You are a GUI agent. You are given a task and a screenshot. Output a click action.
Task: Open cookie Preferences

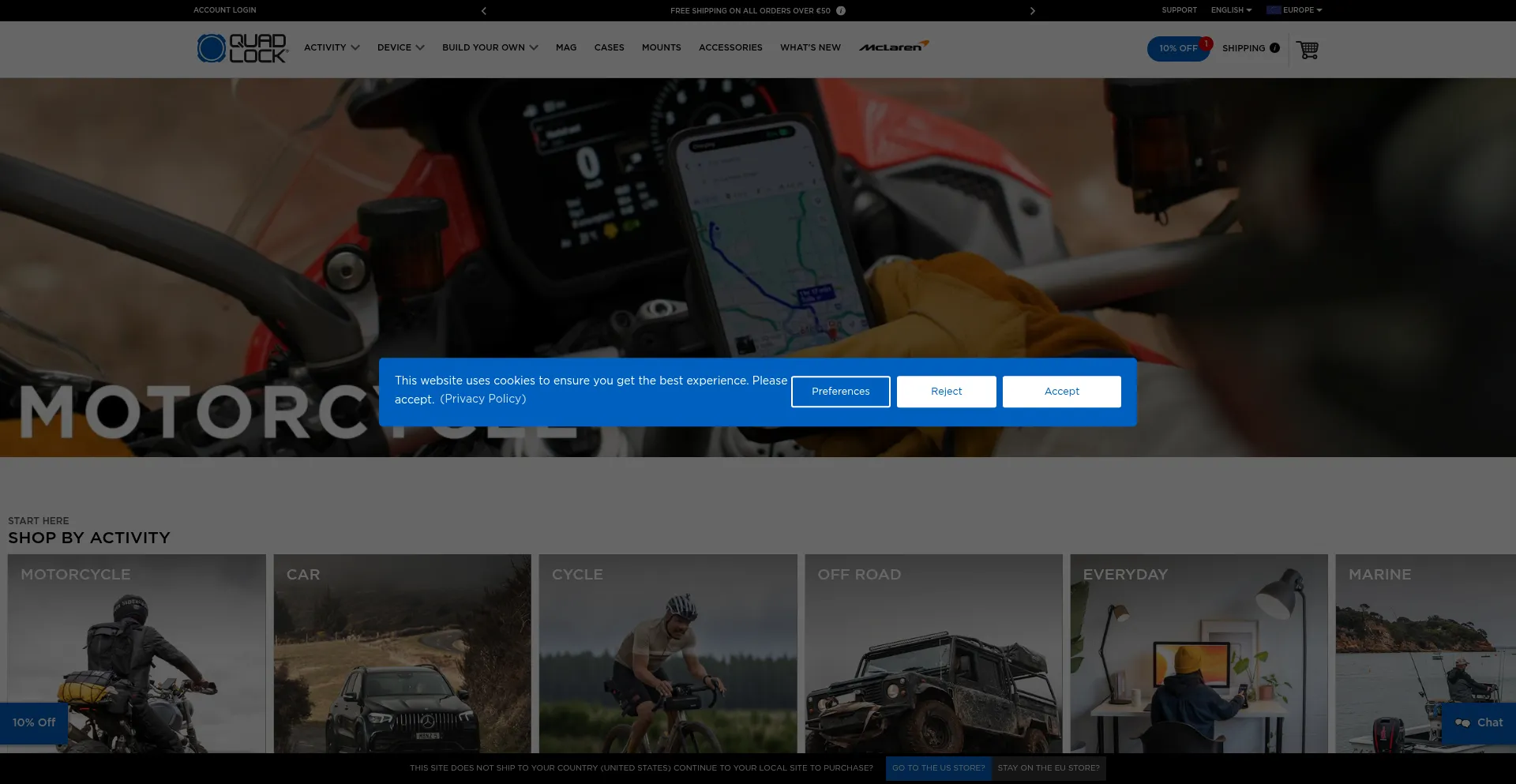[840, 392]
